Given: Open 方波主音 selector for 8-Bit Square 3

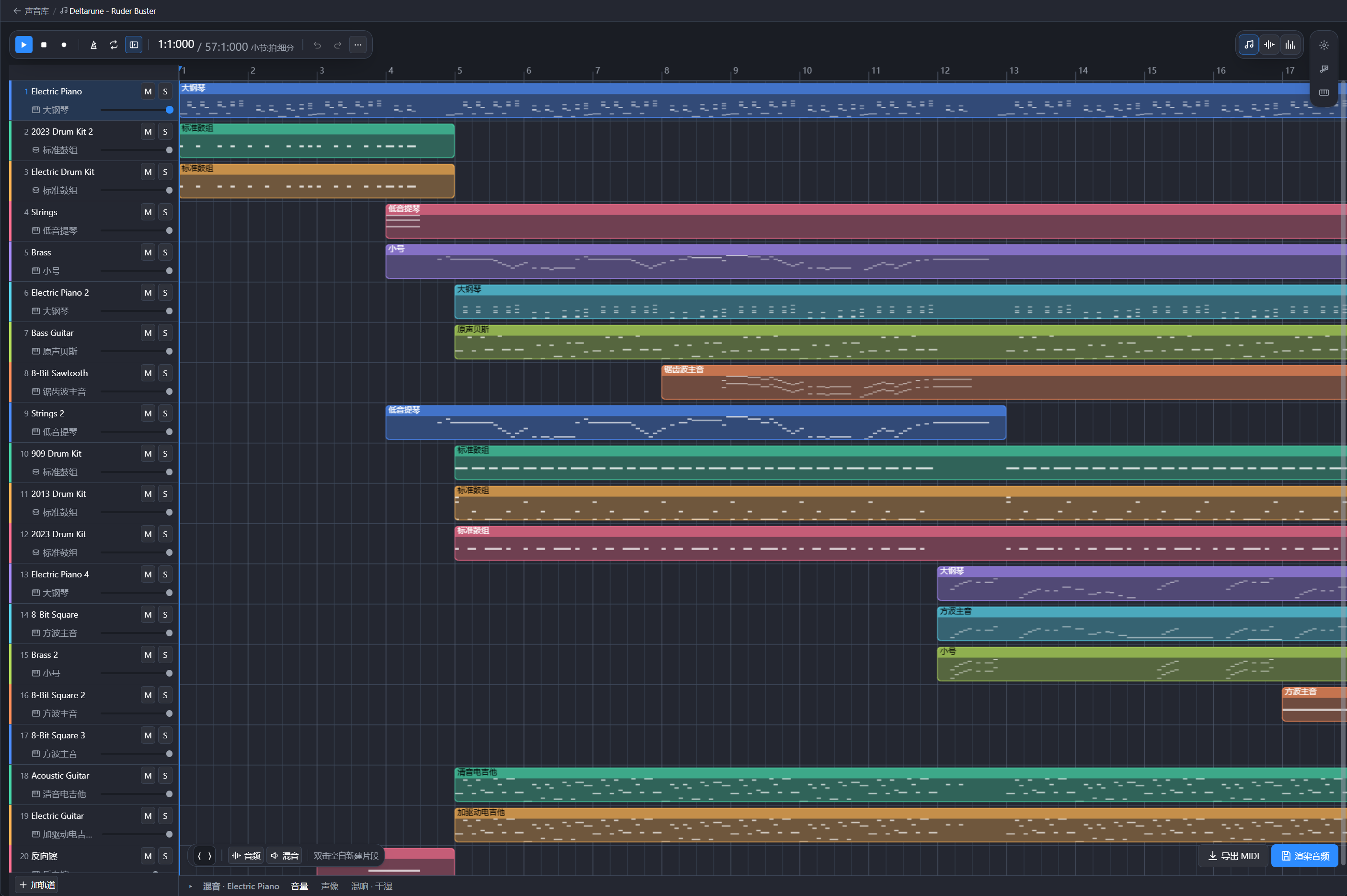Looking at the screenshot, I should click(54, 754).
